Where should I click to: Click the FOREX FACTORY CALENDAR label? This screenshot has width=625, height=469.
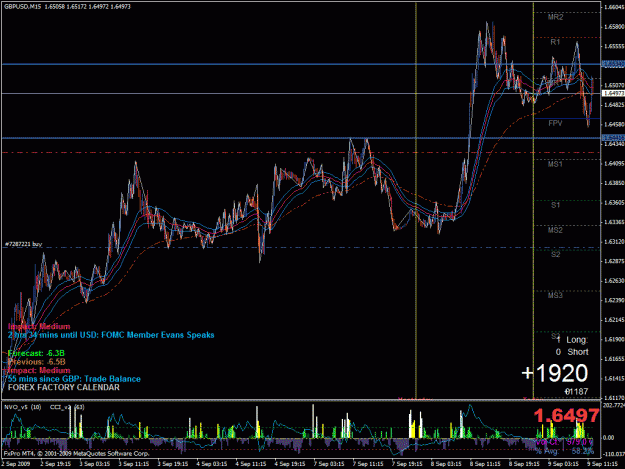(x=64, y=387)
